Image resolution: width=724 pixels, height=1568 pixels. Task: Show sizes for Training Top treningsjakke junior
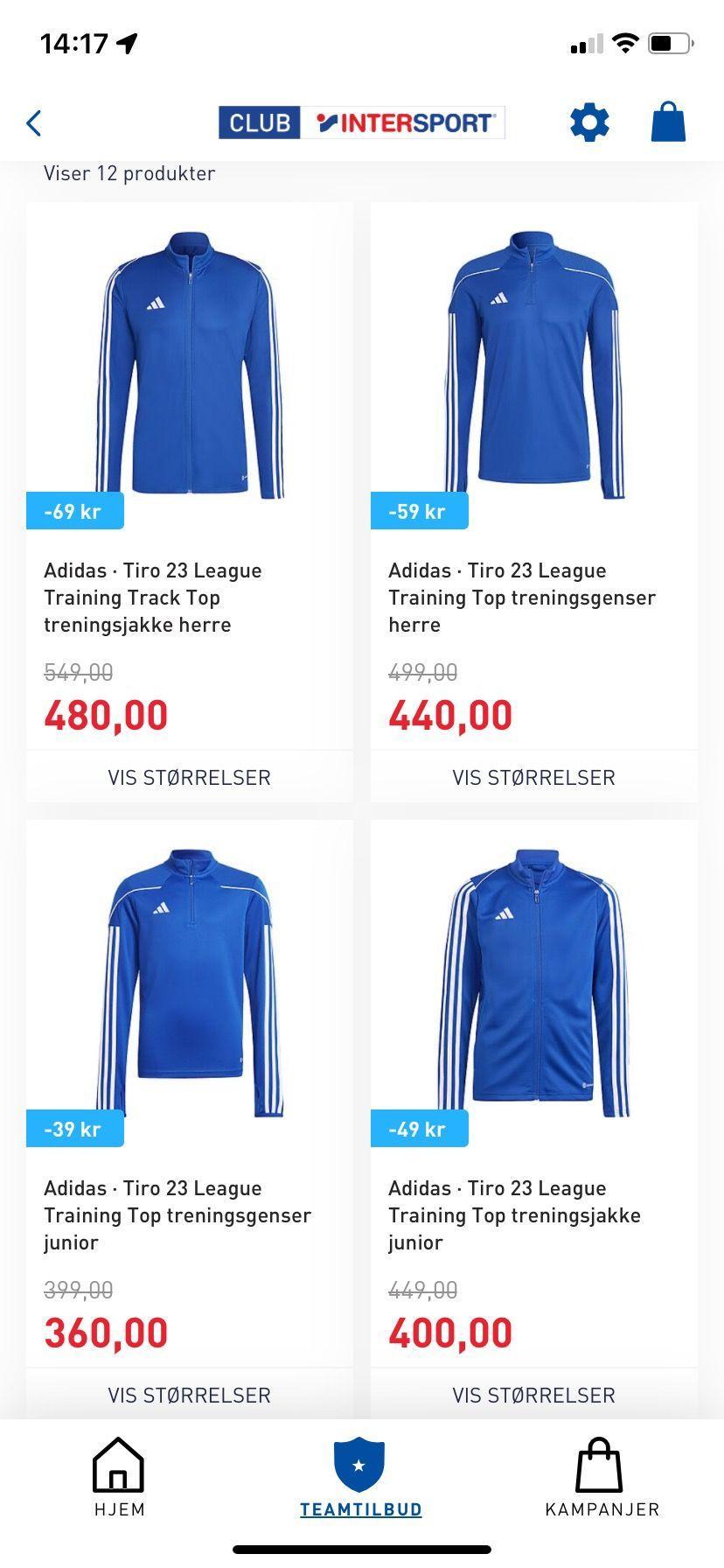click(534, 1394)
